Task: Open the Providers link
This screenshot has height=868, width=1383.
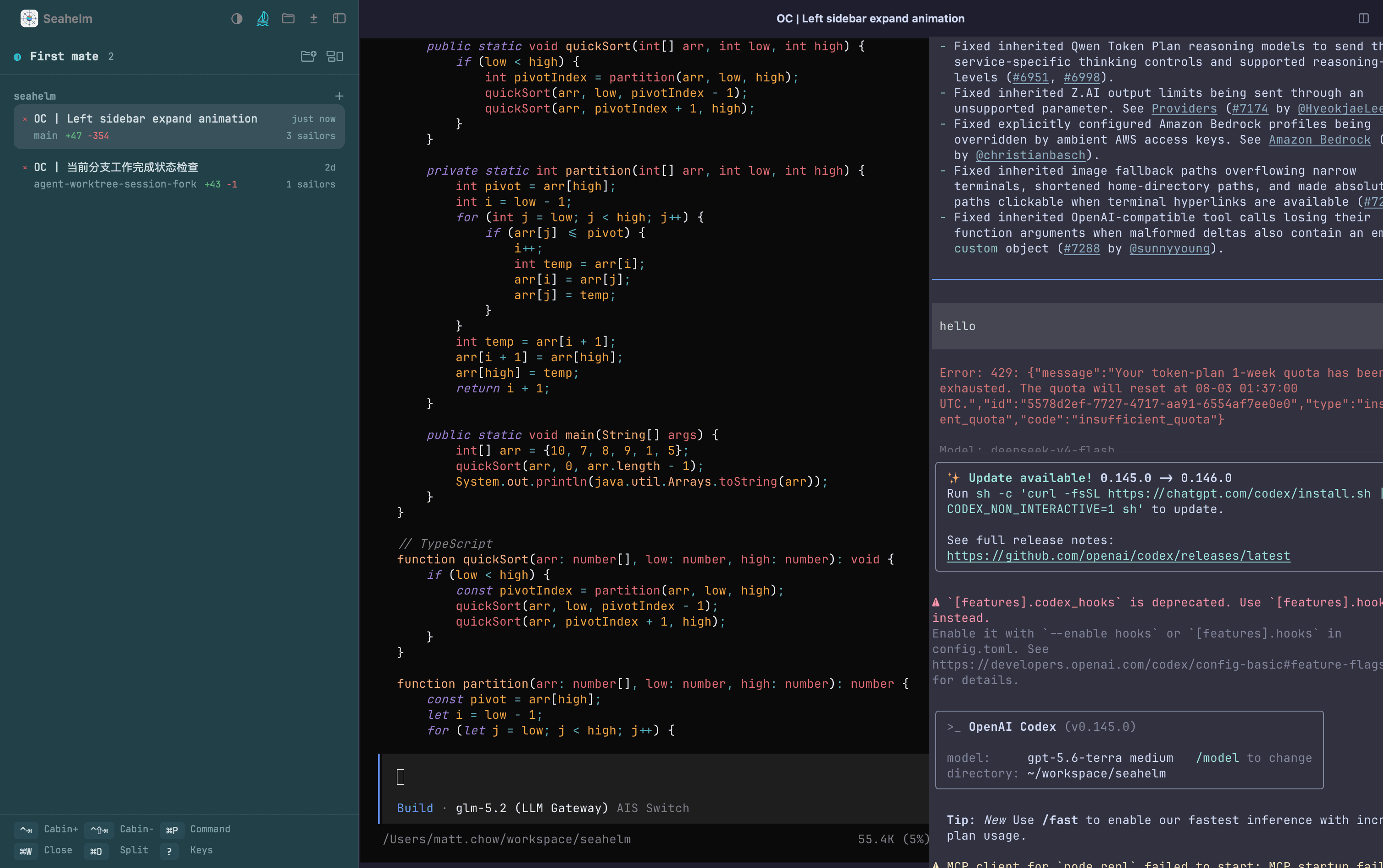Action: [x=1184, y=108]
